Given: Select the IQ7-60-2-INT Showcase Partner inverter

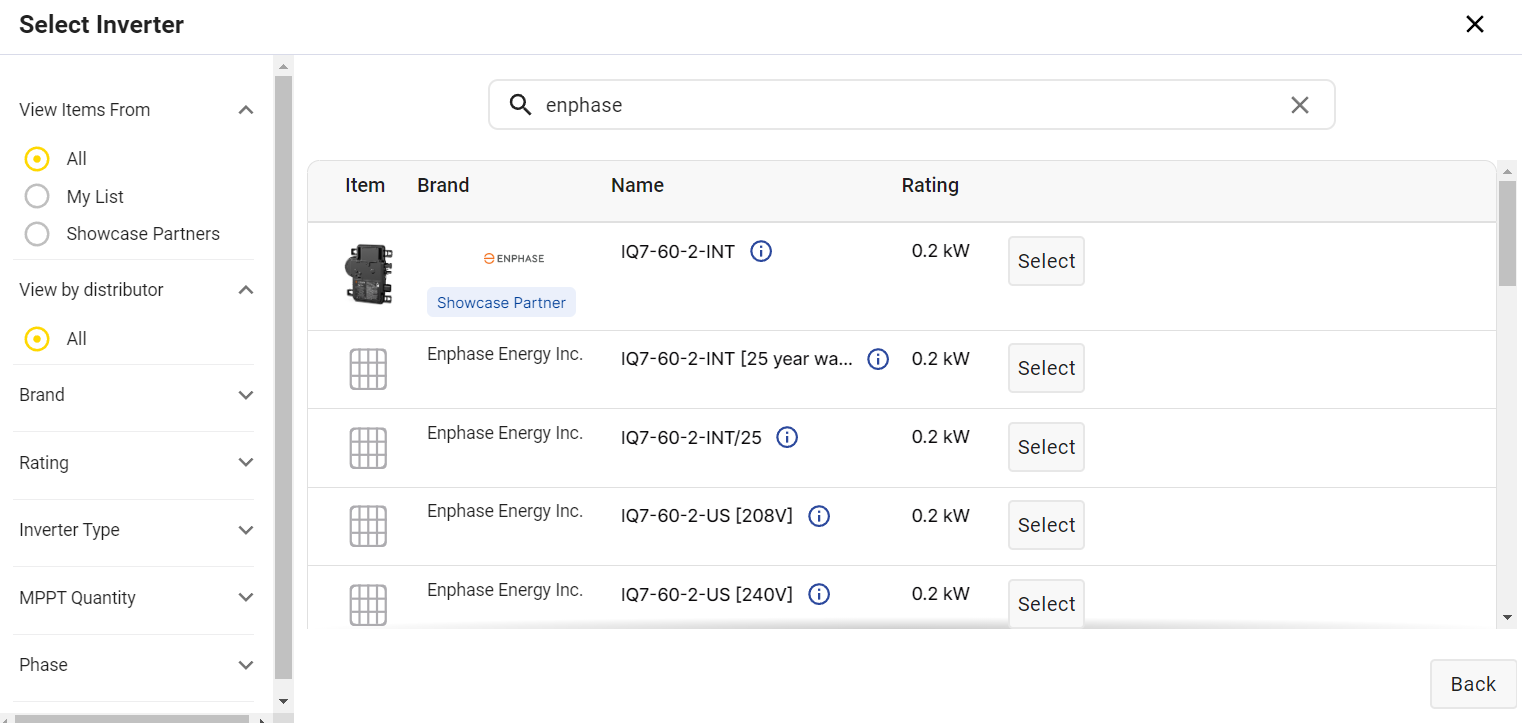Looking at the screenshot, I should point(1046,261).
